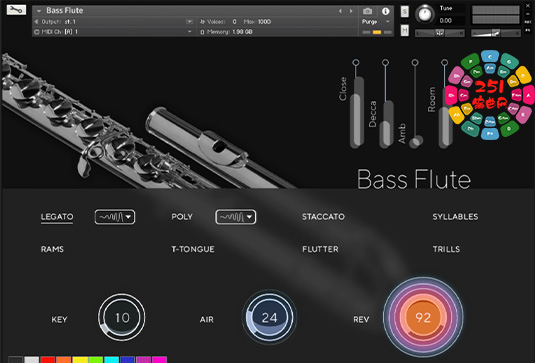The width and height of the screenshot is (535, 363).
Task: Click the Voices note icon
Action: [x=202, y=22]
